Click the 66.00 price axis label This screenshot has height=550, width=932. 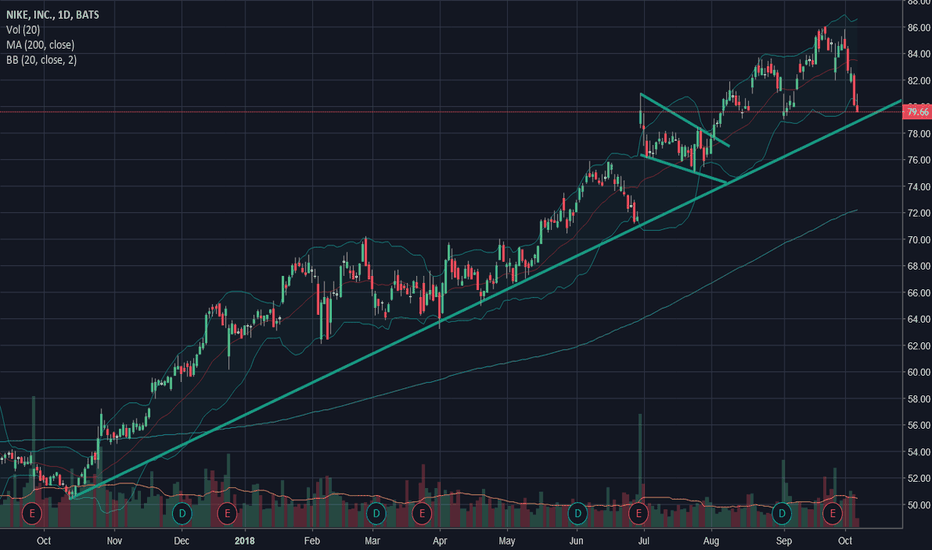918,293
